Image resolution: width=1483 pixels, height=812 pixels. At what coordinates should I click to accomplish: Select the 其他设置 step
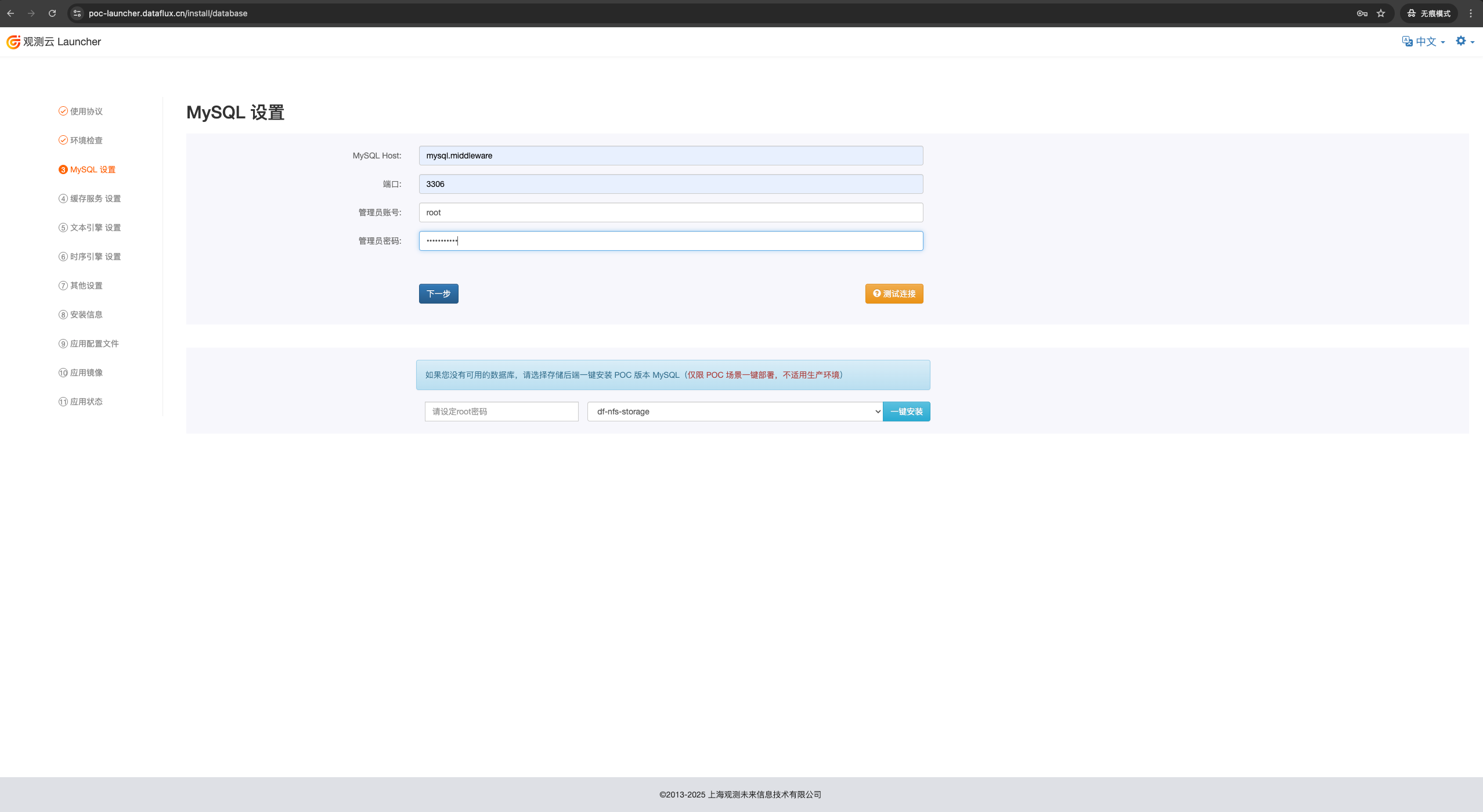(80, 286)
